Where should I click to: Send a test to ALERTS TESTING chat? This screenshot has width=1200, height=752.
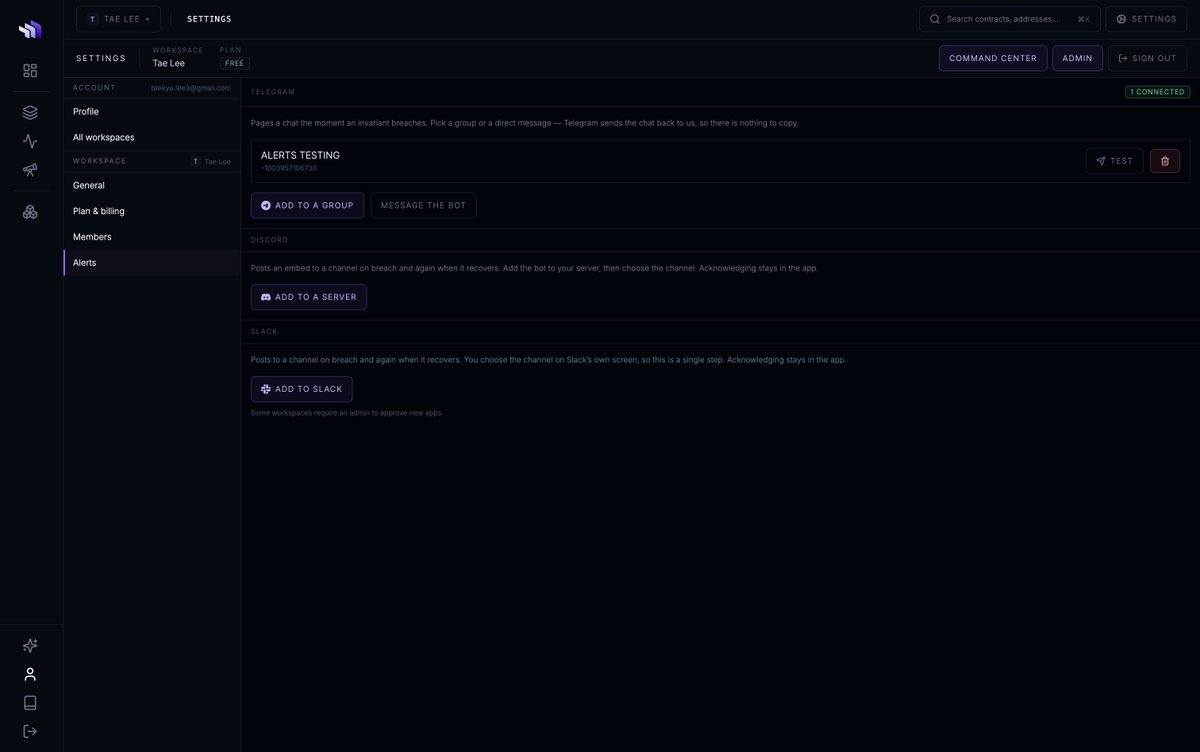point(1114,161)
